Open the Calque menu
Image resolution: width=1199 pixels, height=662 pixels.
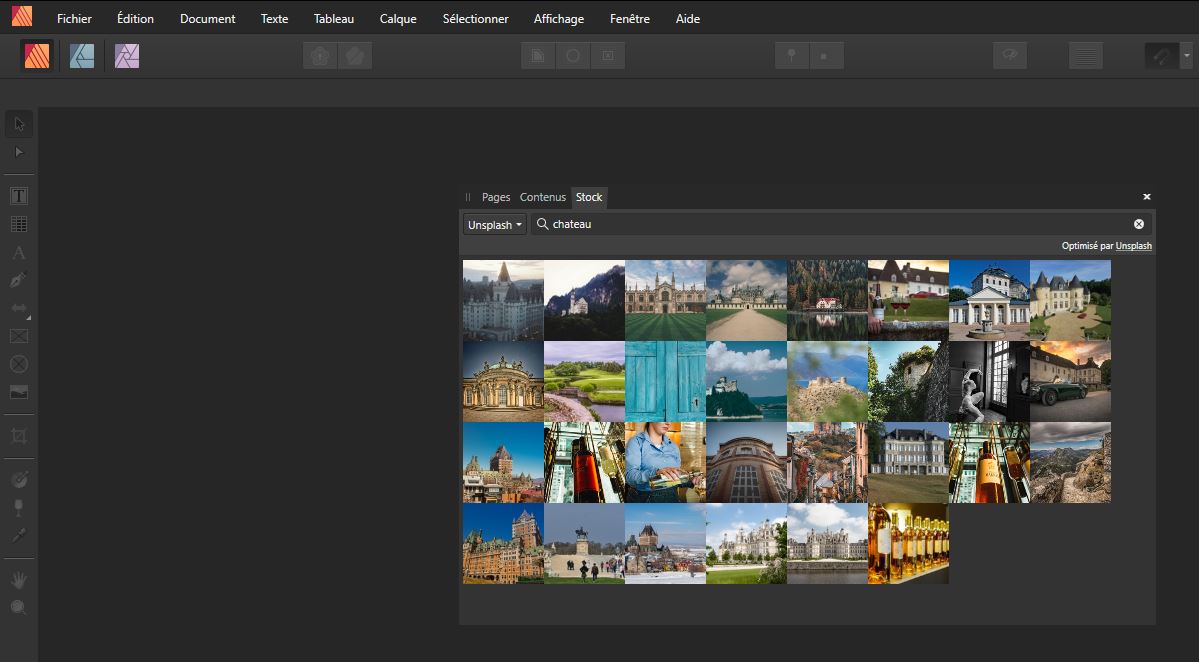[398, 18]
